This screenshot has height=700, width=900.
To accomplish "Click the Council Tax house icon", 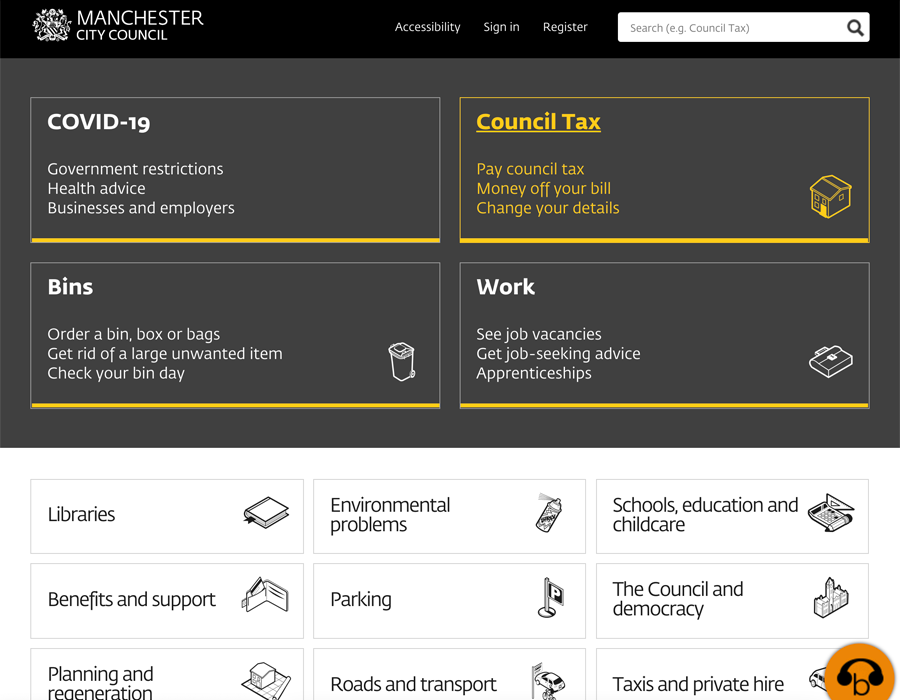I will [830, 196].
